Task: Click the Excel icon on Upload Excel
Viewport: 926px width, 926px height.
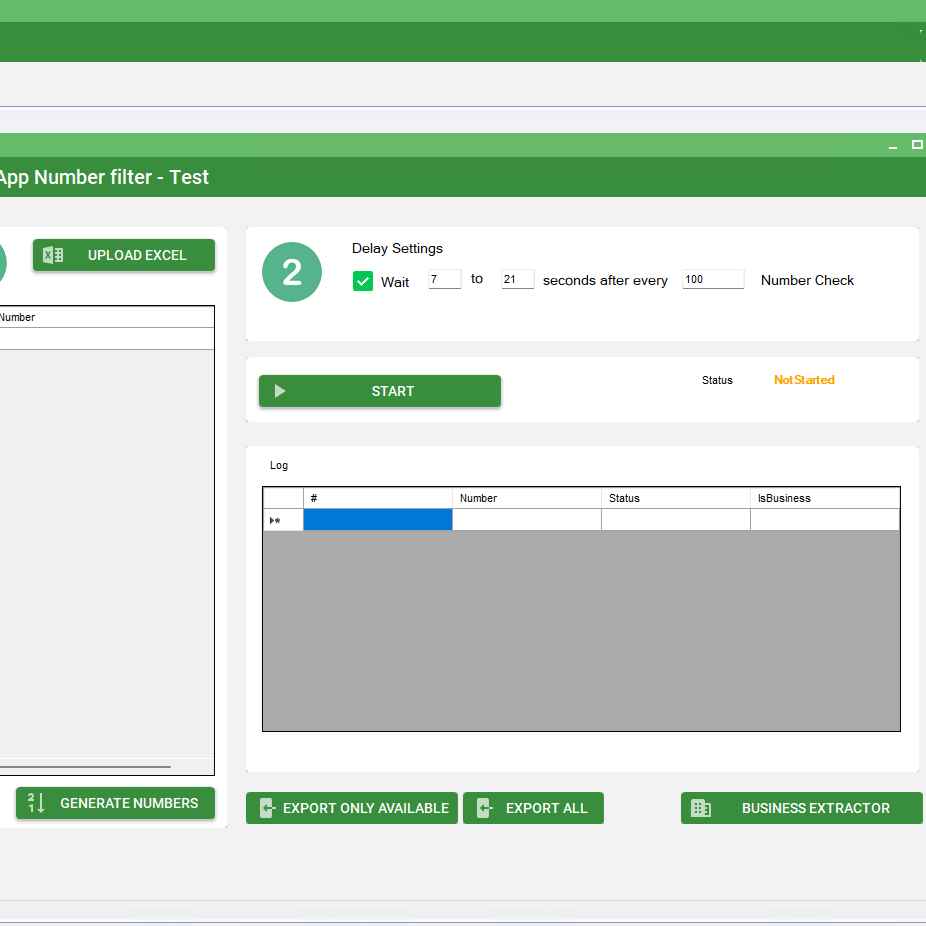Action: point(55,255)
